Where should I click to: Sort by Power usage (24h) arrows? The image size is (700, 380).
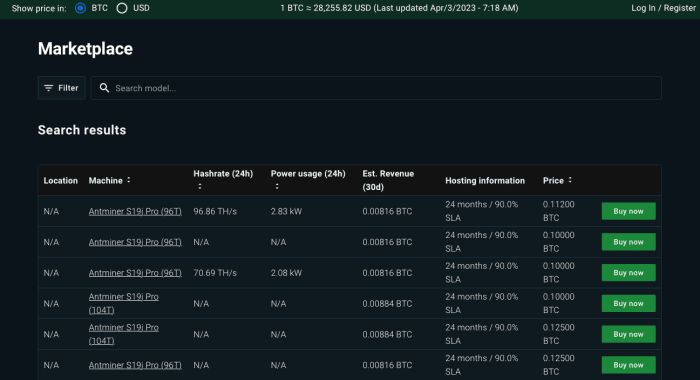(277, 187)
